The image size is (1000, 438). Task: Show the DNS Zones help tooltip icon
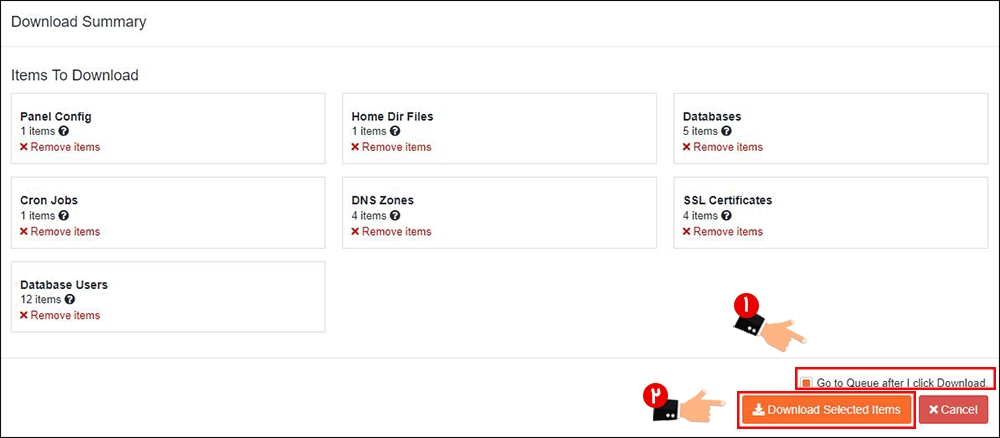coord(395,215)
